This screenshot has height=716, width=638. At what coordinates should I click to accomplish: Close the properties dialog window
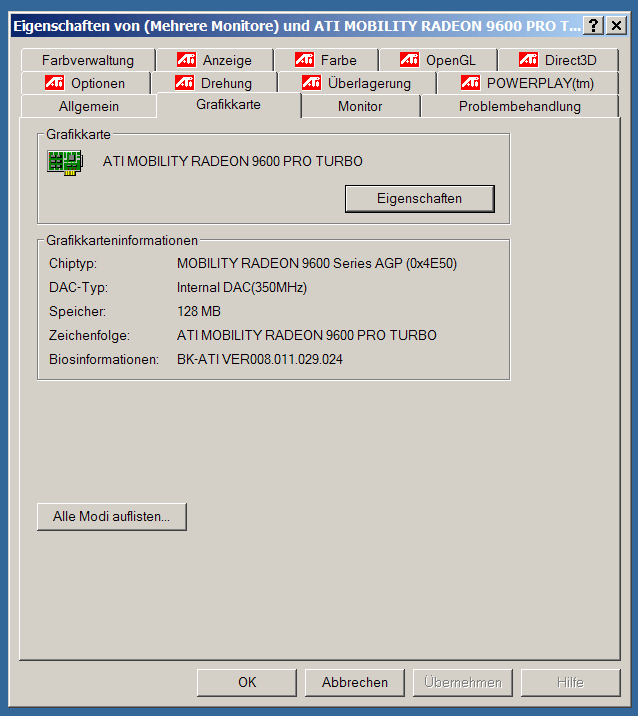[616, 25]
